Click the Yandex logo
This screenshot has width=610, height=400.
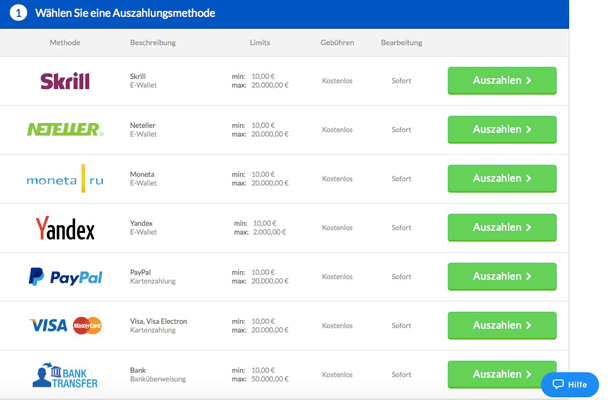click(x=65, y=228)
